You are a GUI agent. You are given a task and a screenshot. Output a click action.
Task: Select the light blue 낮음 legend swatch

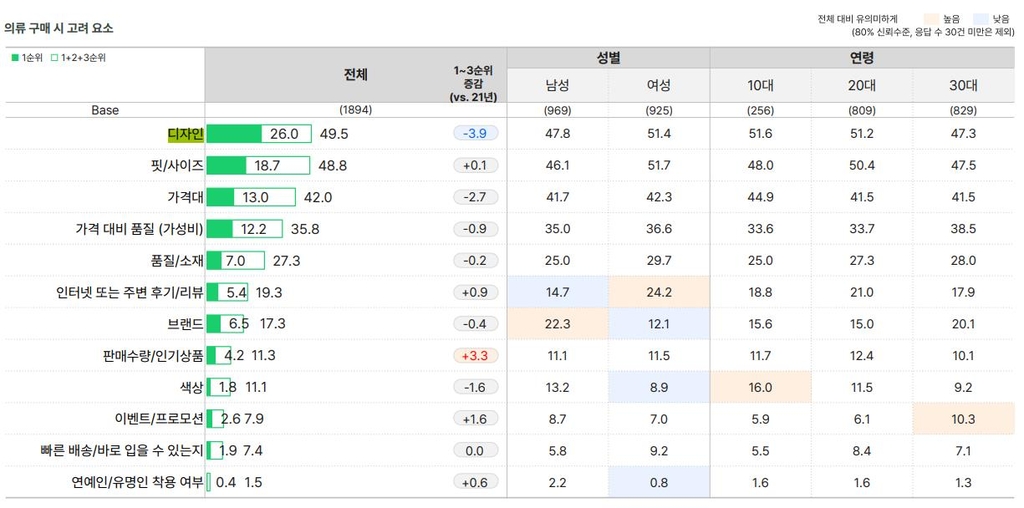(979, 19)
